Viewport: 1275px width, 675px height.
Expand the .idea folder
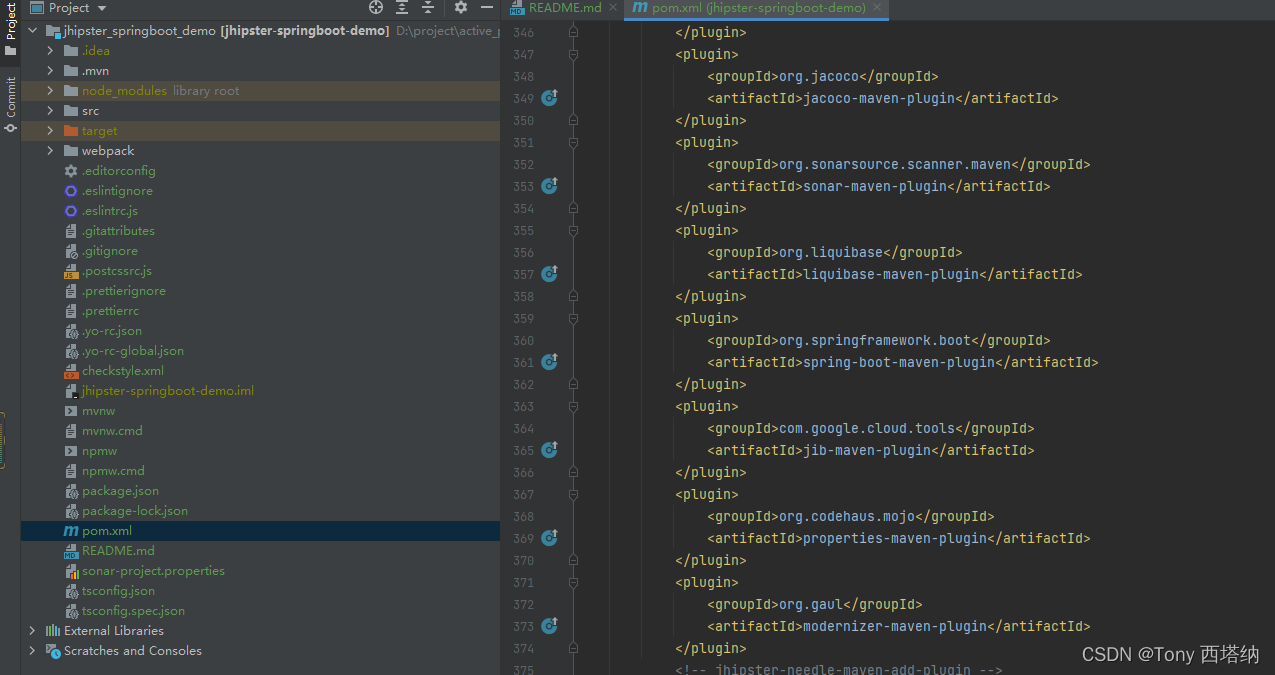pos(51,51)
